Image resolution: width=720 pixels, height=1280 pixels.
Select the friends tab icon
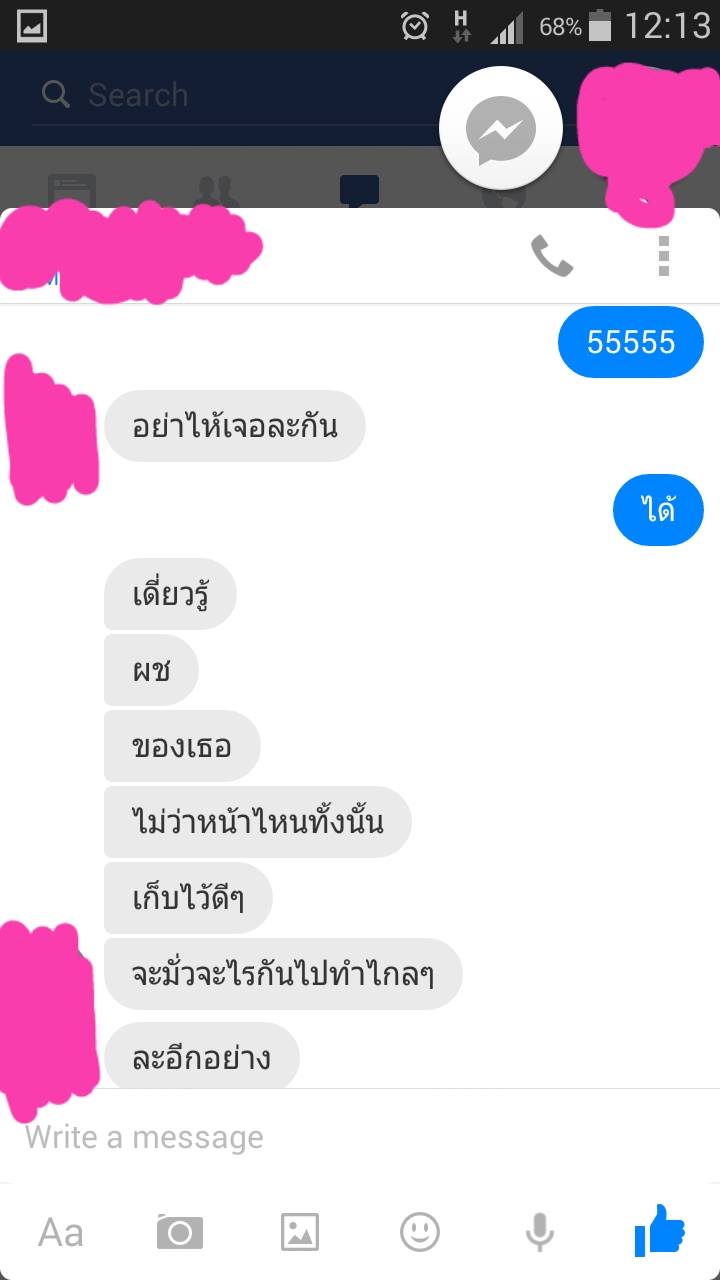(x=216, y=190)
